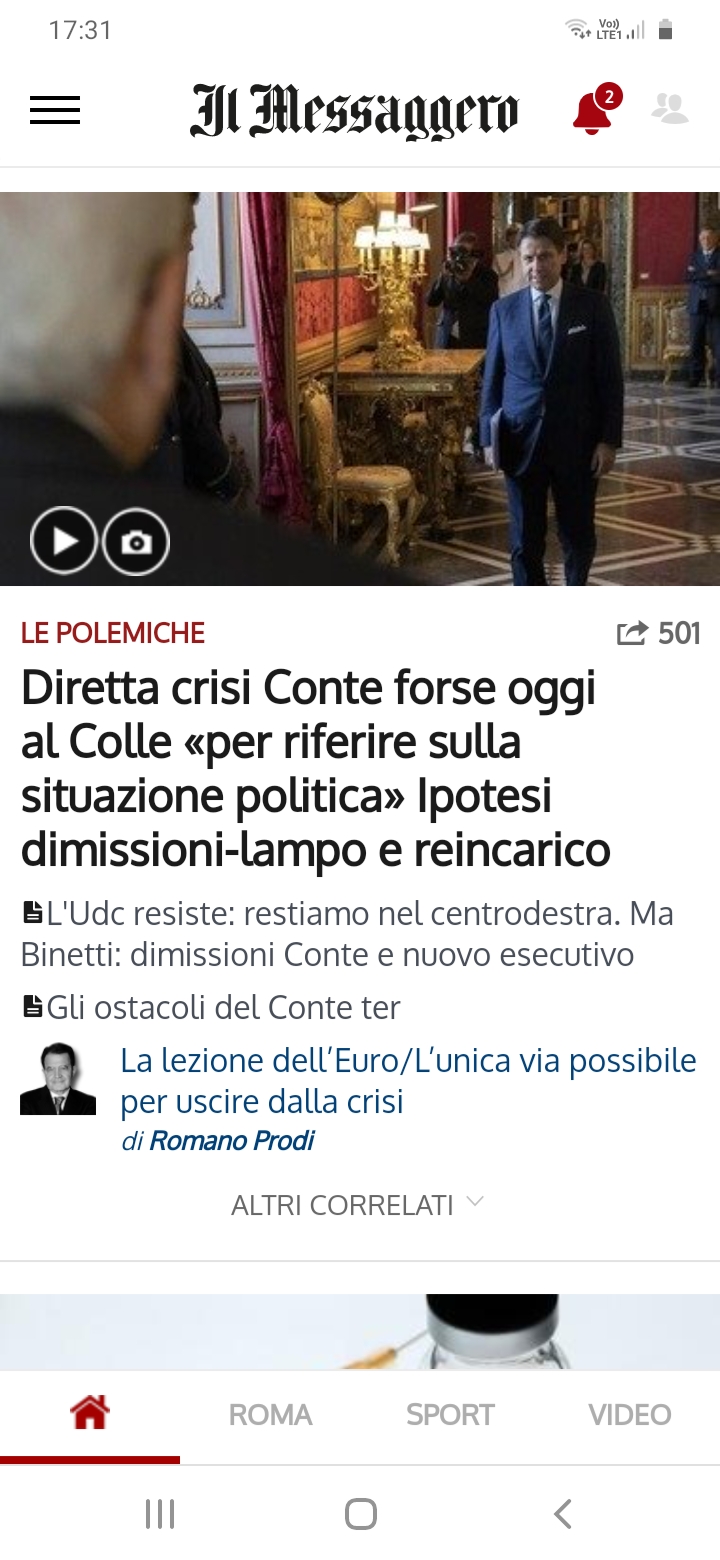Tap the Android back arrow
The image size is (720, 1560).
[x=563, y=1514]
